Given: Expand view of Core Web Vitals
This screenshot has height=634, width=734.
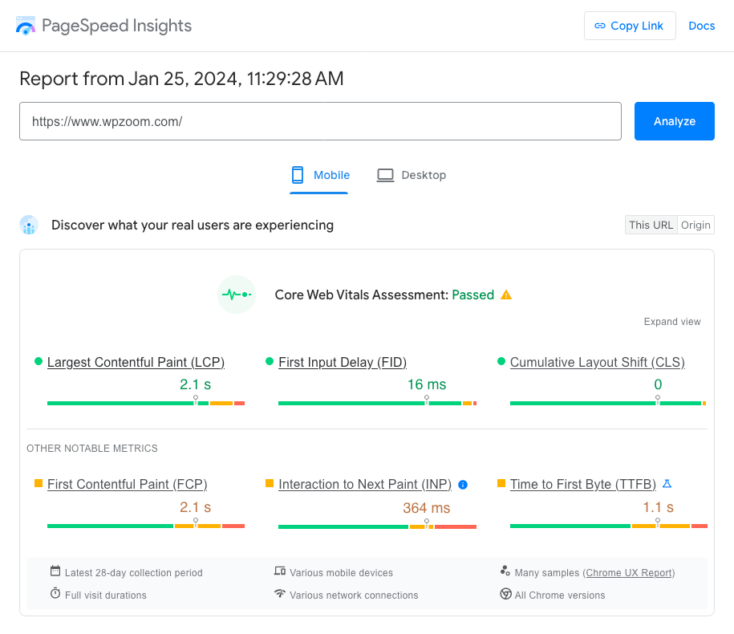Looking at the screenshot, I should (672, 322).
